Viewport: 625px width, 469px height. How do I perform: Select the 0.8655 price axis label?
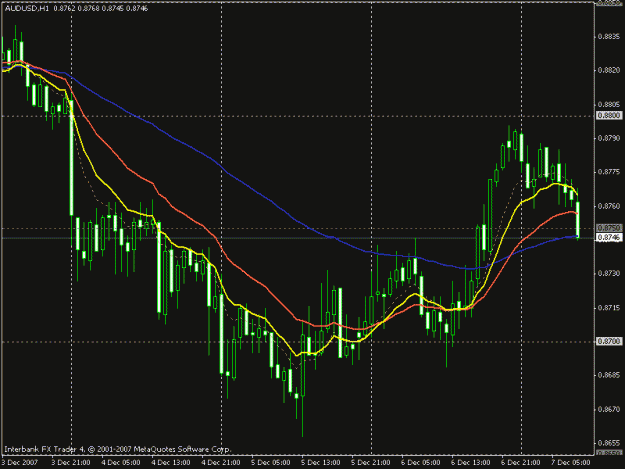pos(609,443)
